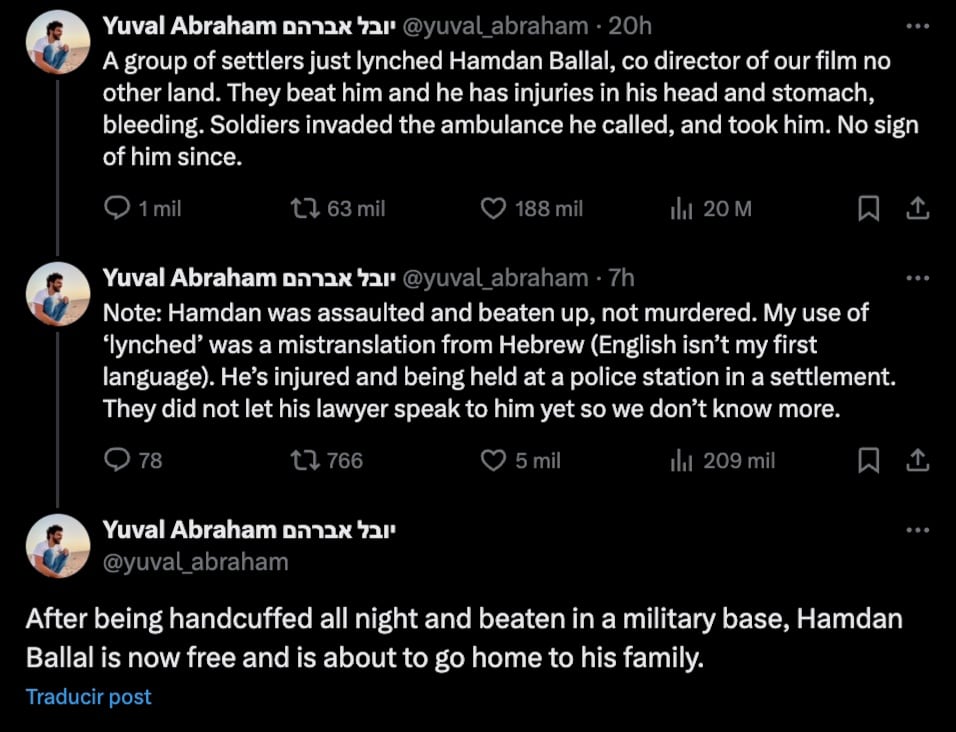Open the avatar of the first tweet

(59, 42)
